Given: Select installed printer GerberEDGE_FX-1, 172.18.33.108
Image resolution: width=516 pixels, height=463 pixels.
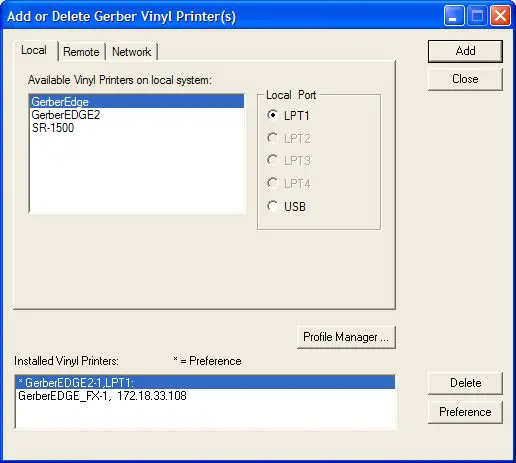Looking at the screenshot, I should pos(205,396).
